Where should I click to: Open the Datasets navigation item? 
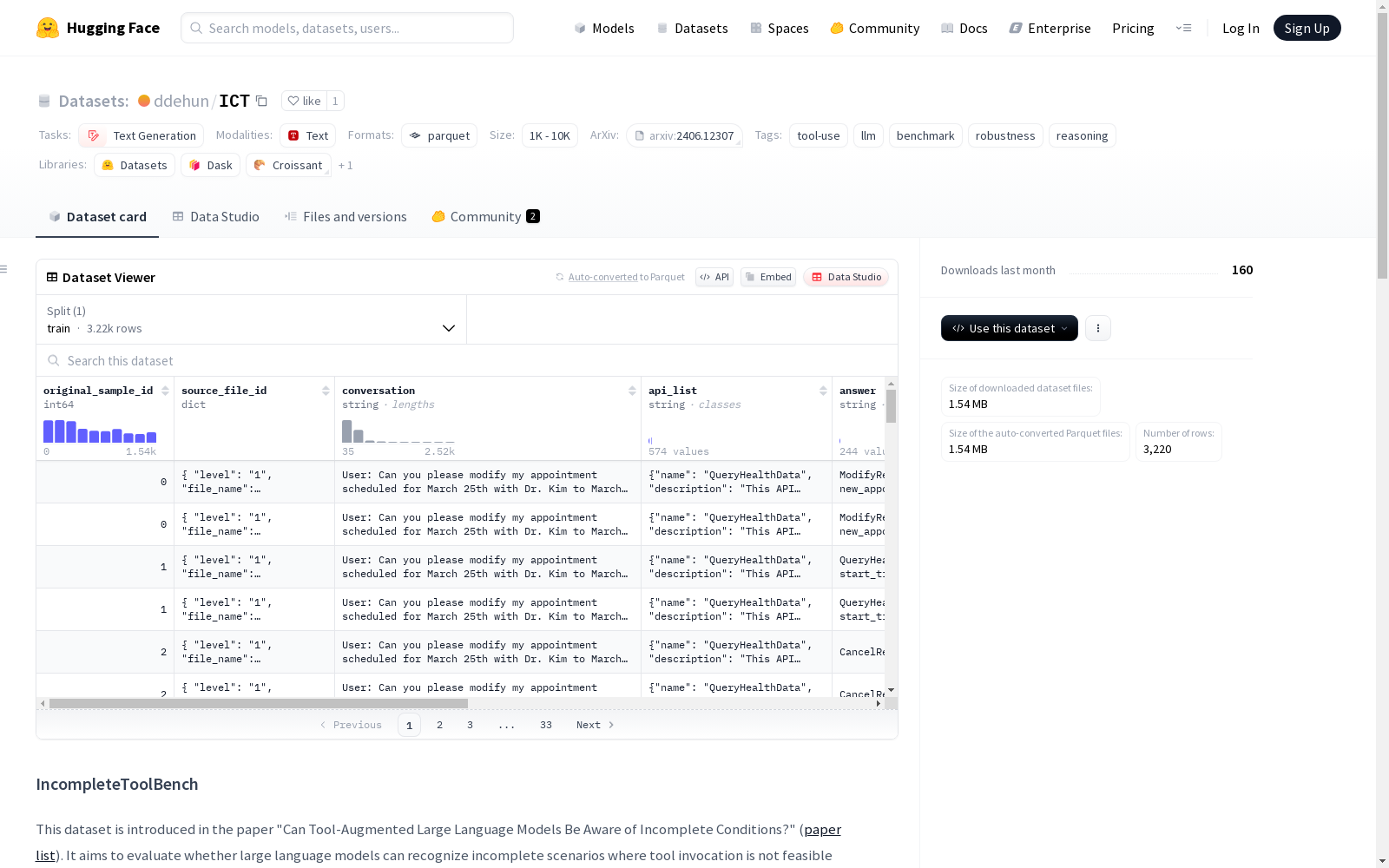coord(692,28)
